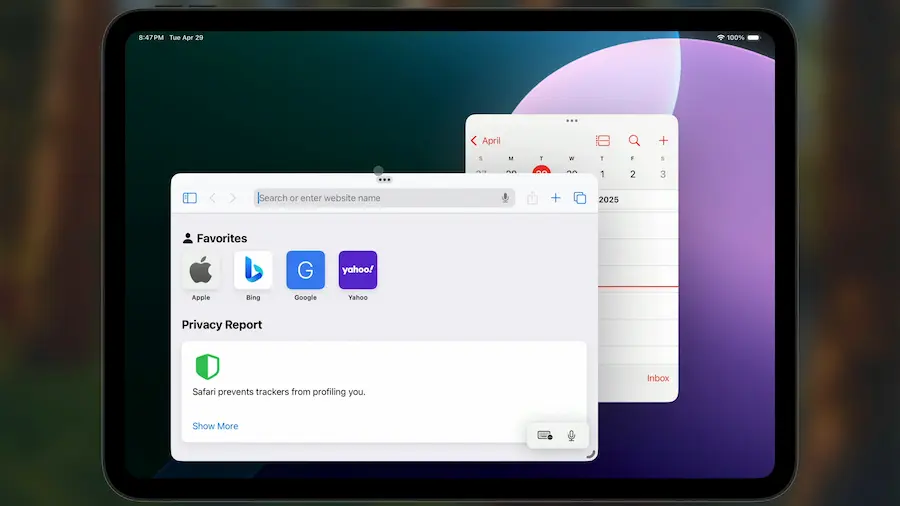Click the Safari share icon

click(532, 198)
